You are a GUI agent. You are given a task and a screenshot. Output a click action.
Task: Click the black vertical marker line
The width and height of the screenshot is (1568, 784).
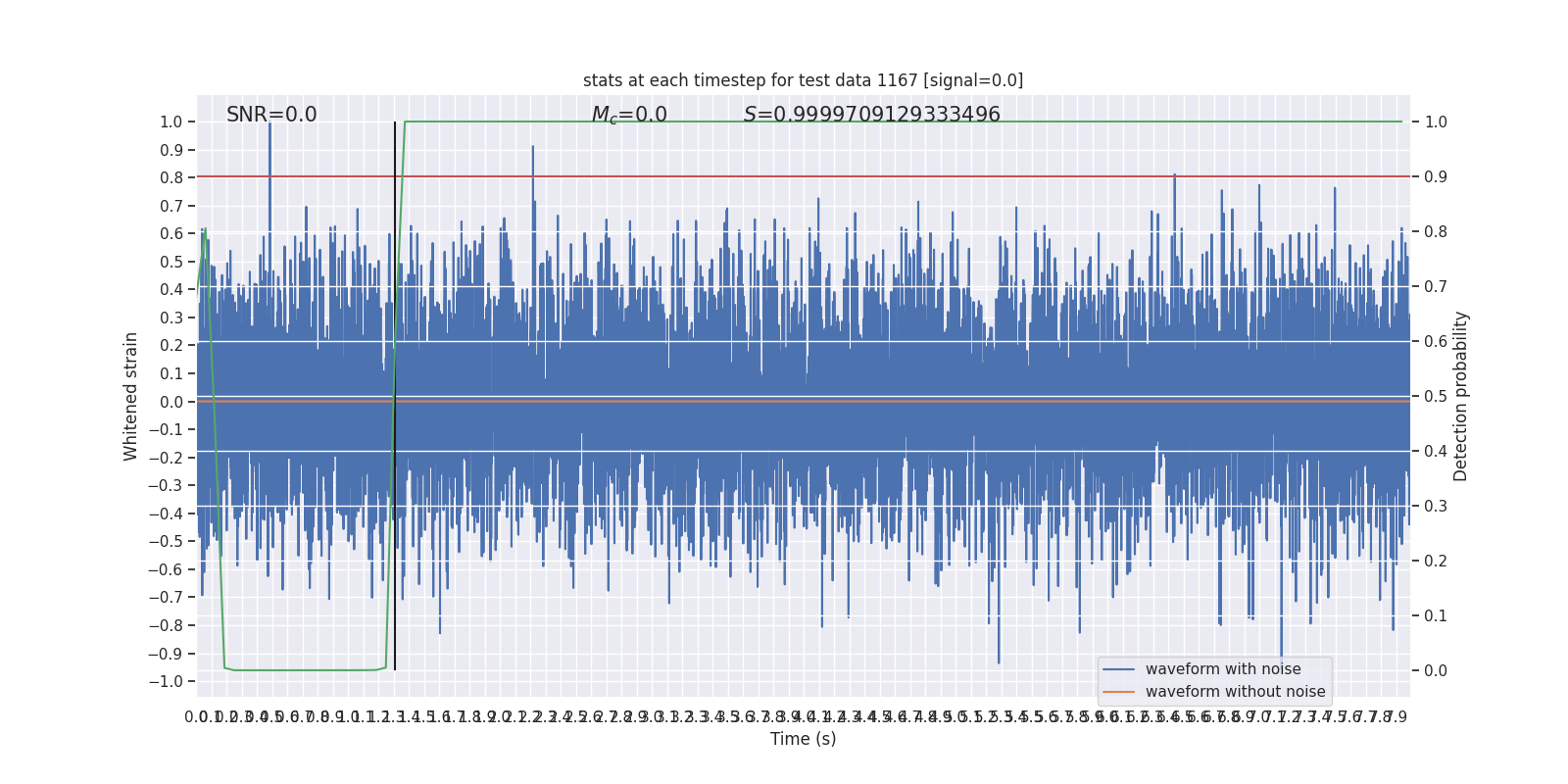(x=395, y=396)
